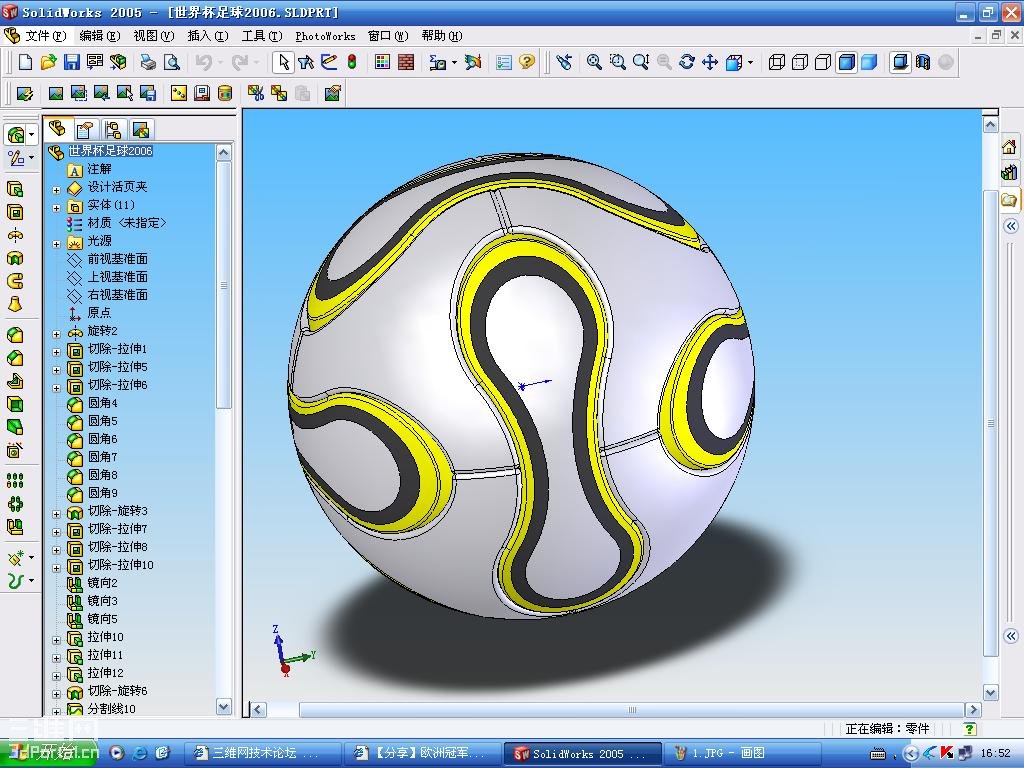The width and height of the screenshot is (1024, 768).
Task: Toggle Hidden Lines Visible display mode
Action: coord(799,62)
